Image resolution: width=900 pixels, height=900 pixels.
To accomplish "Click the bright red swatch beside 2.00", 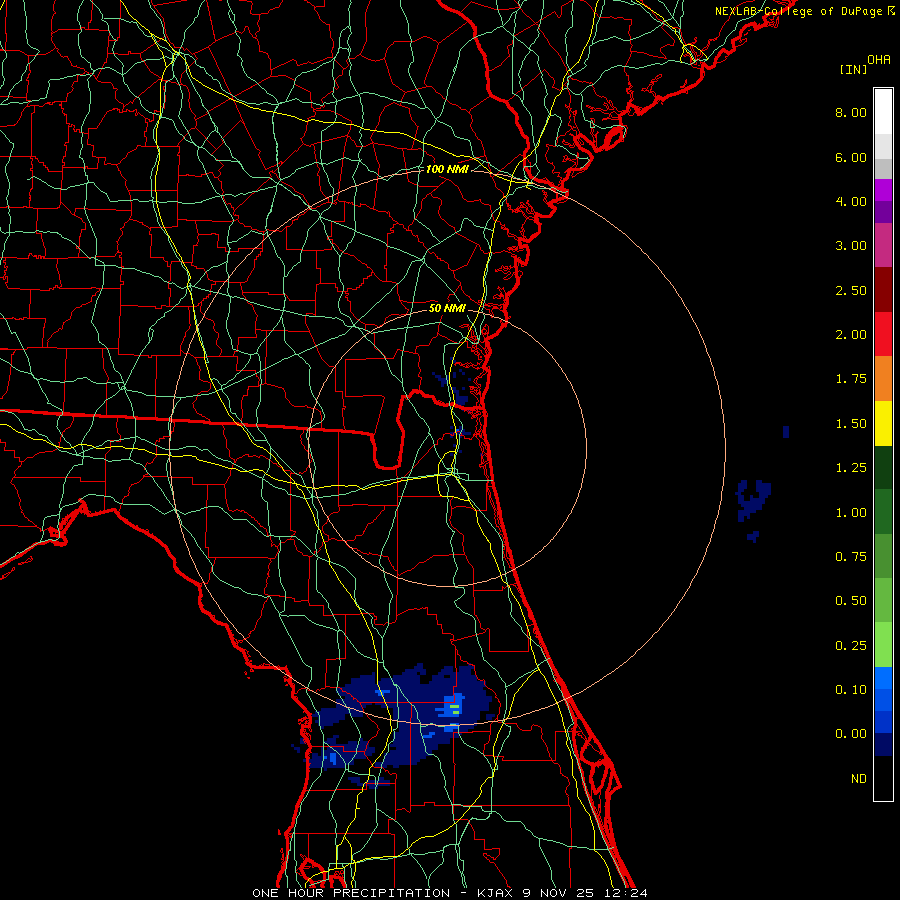I will (x=883, y=334).
